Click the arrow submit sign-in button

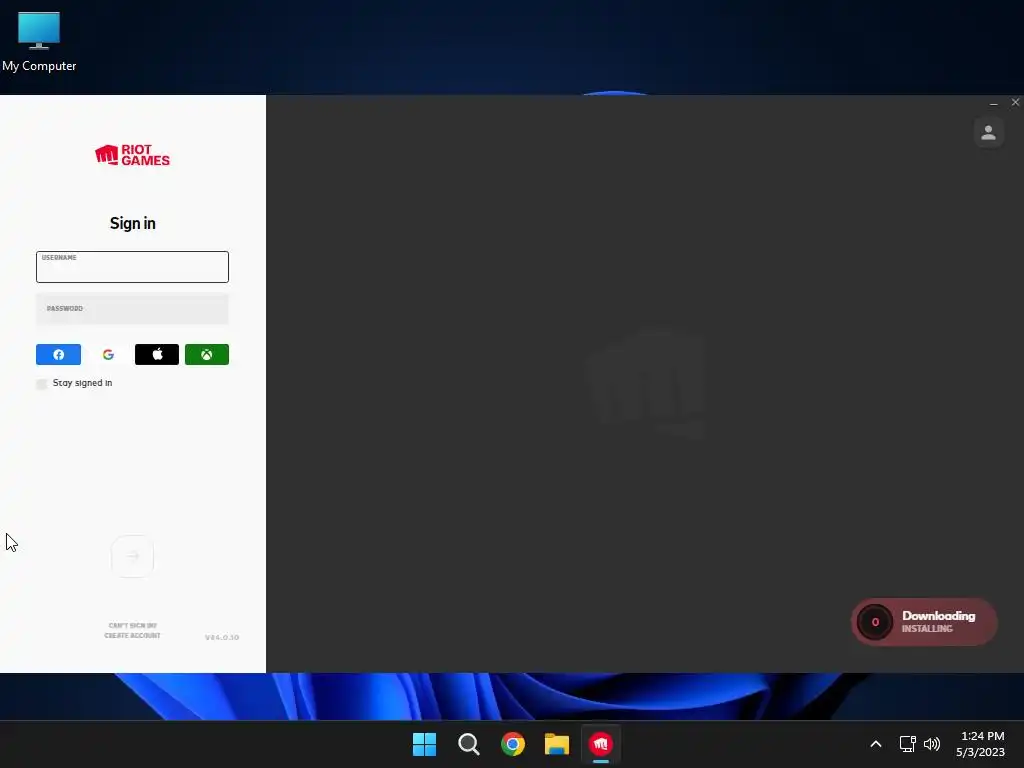coord(133,556)
